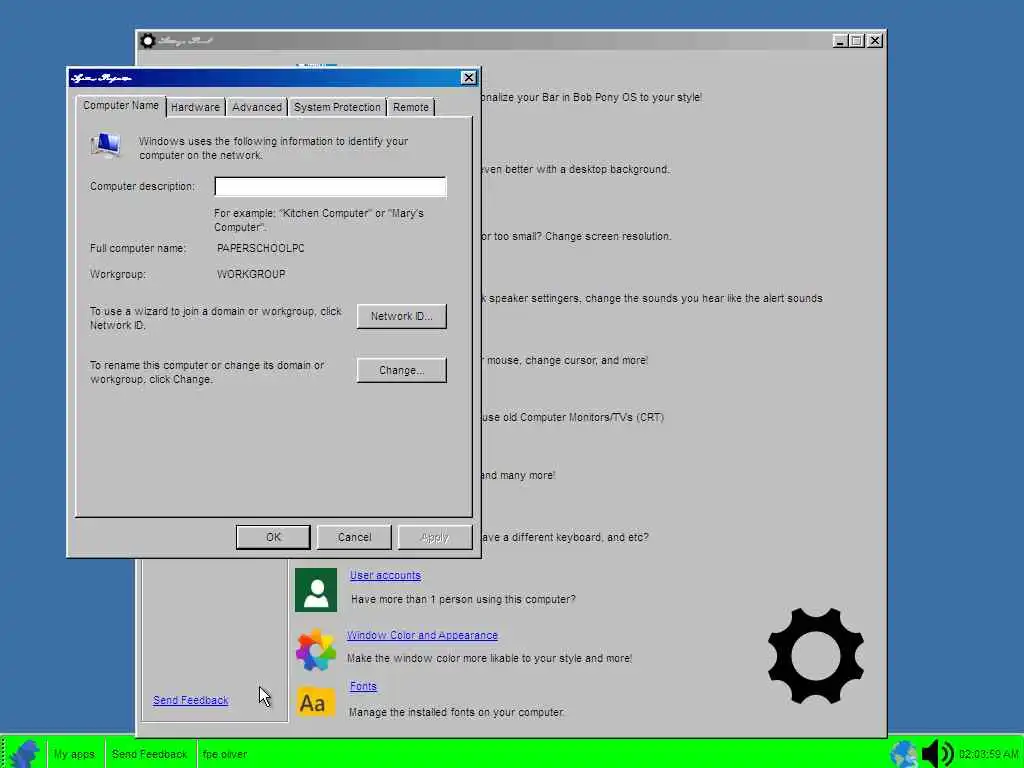Open My apps in the taskbar

coord(74,754)
